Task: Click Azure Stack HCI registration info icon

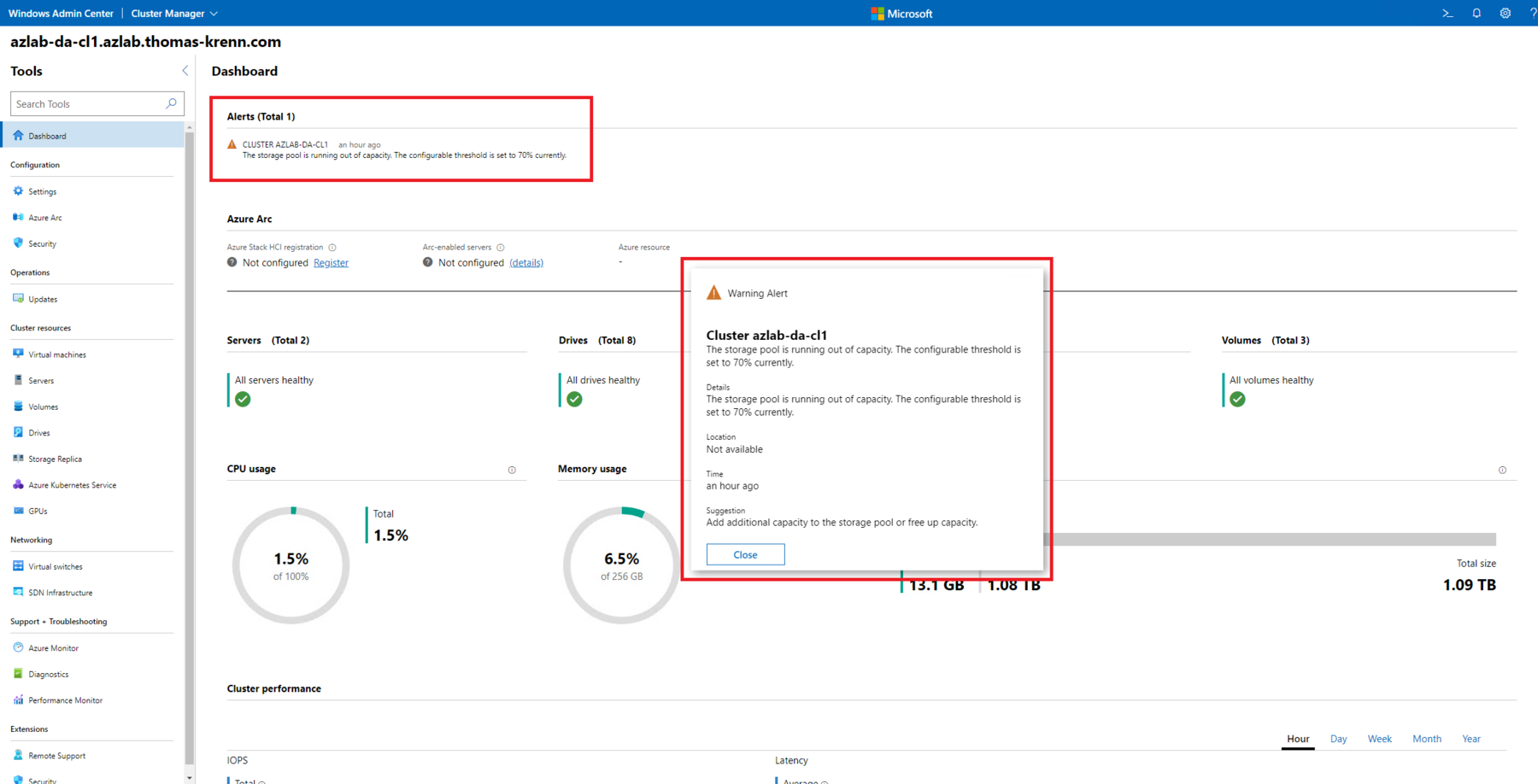Action: (x=332, y=248)
